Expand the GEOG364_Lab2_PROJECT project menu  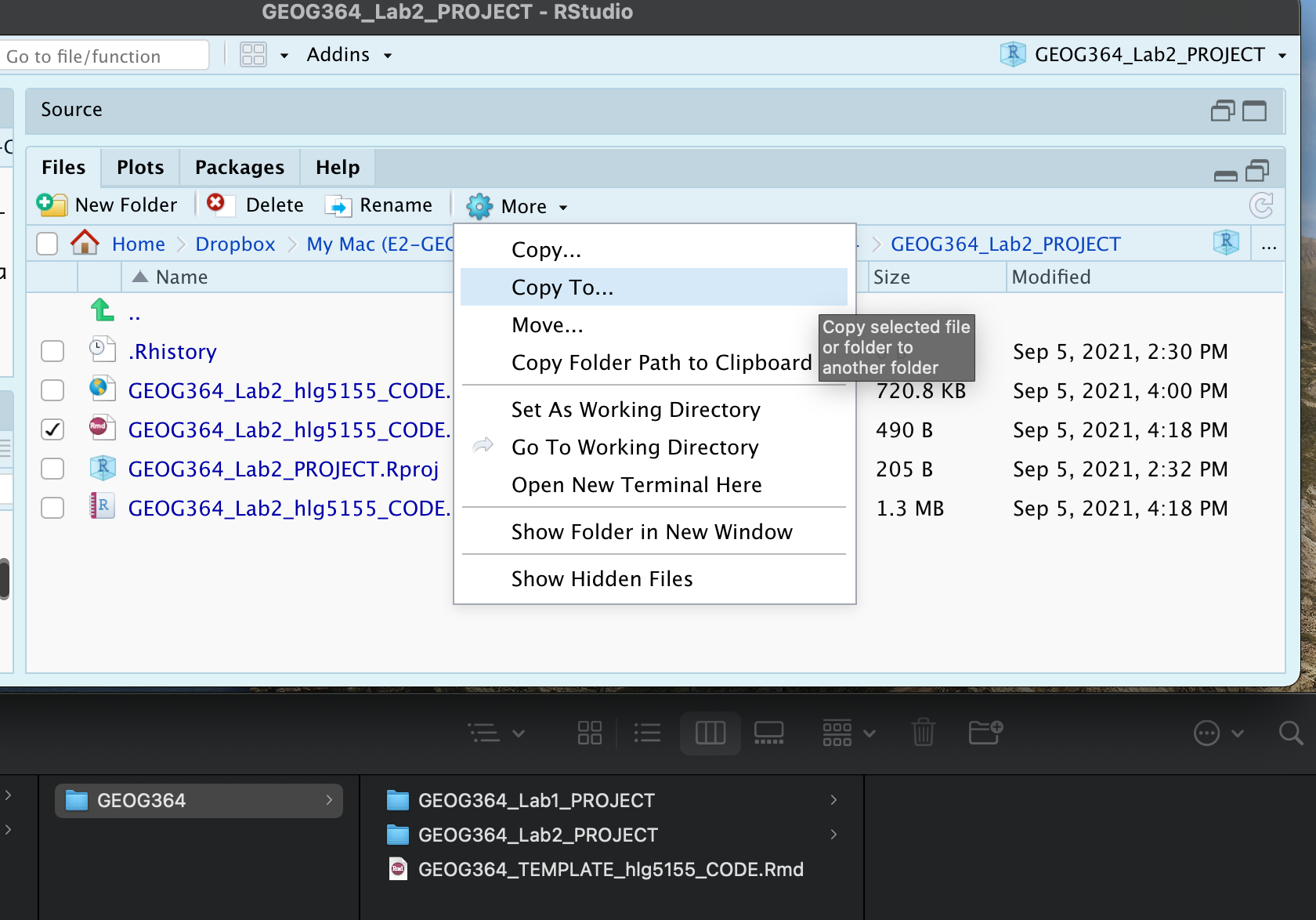1148,55
